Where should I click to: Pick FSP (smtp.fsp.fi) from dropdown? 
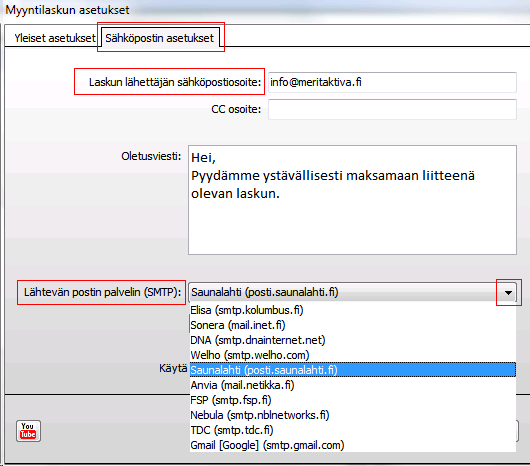point(353,400)
